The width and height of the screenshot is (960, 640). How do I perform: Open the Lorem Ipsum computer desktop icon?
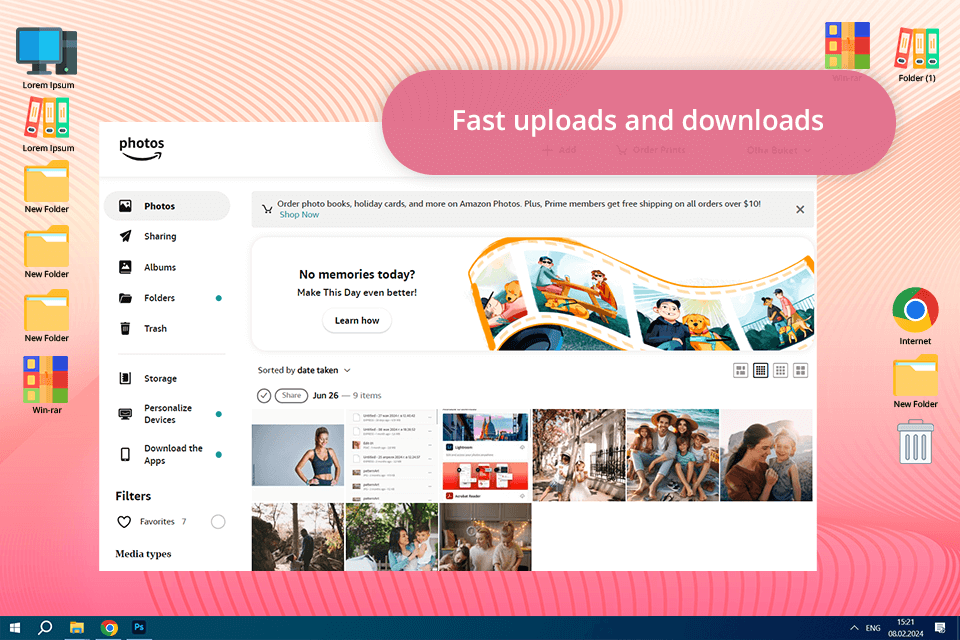point(48,58)
